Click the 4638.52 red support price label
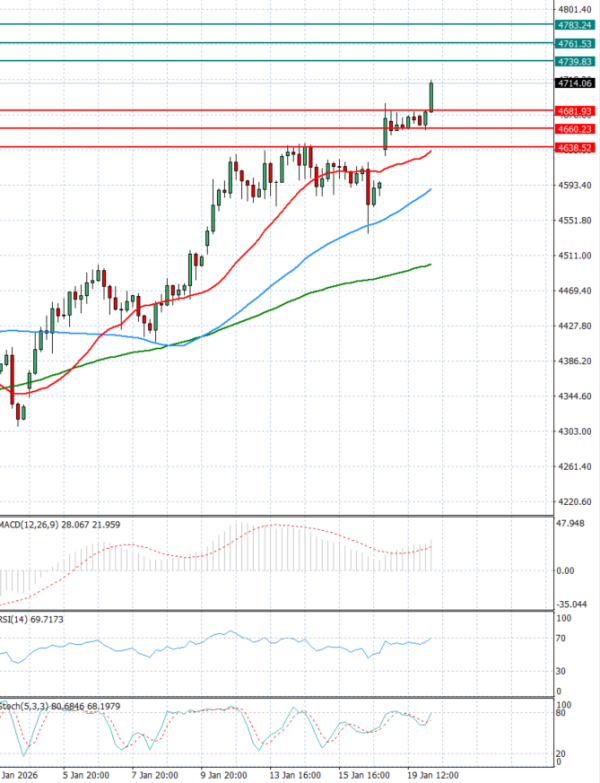Viewport: 600px width, 783px height. [x=576, y=148]
